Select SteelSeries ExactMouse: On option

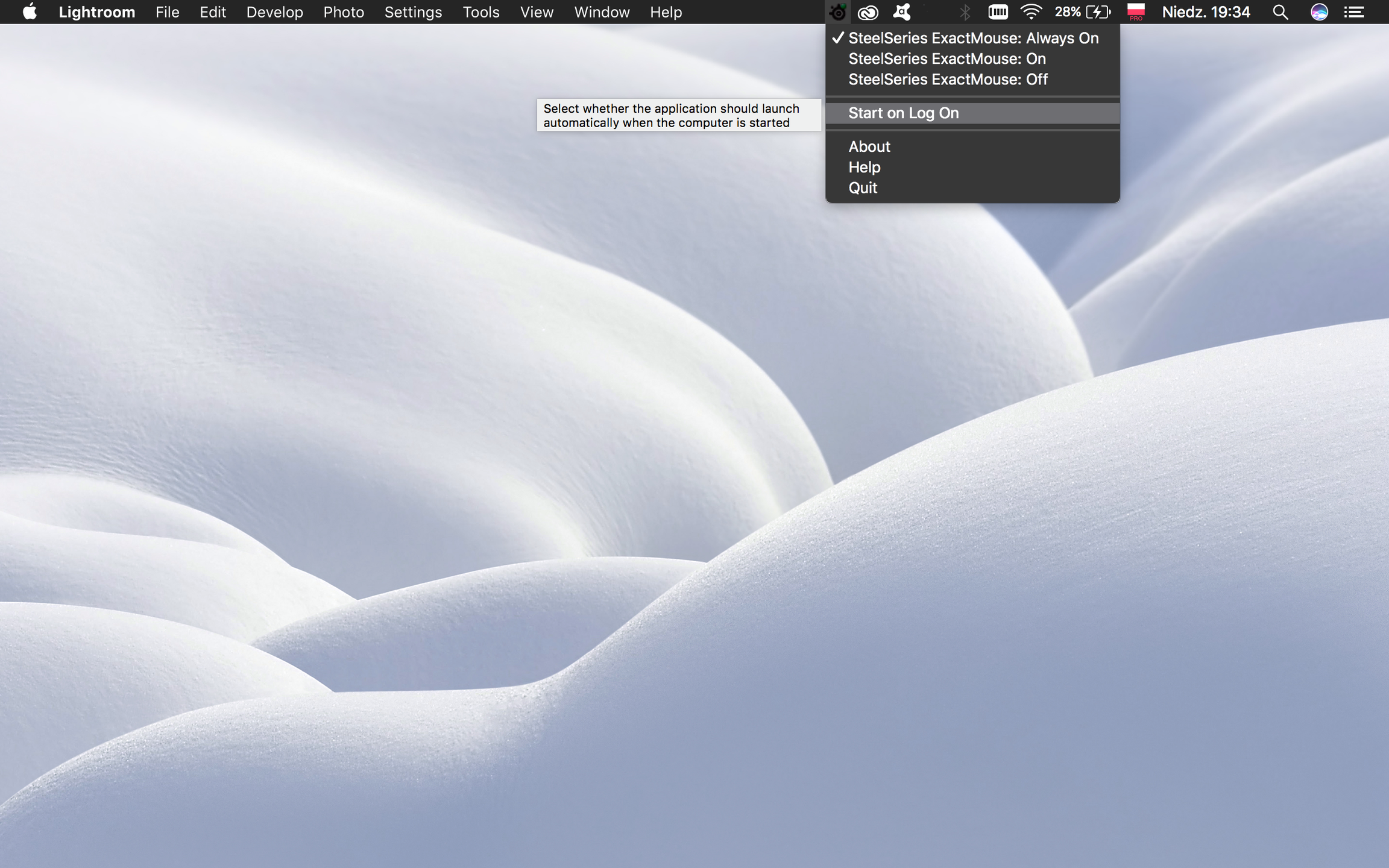click(x=946, y=58)
